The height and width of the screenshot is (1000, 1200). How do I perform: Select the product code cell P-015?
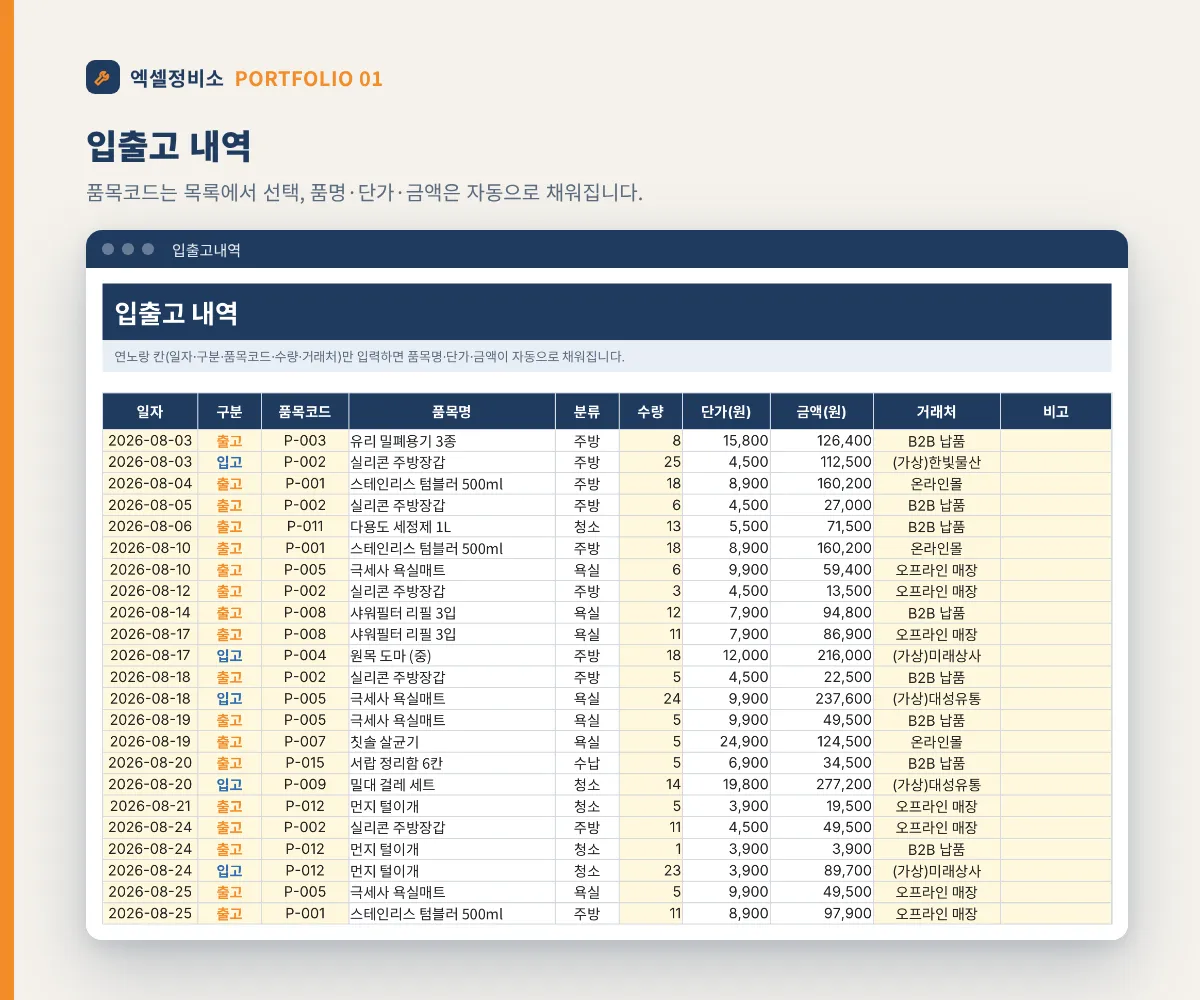[305, 763]
